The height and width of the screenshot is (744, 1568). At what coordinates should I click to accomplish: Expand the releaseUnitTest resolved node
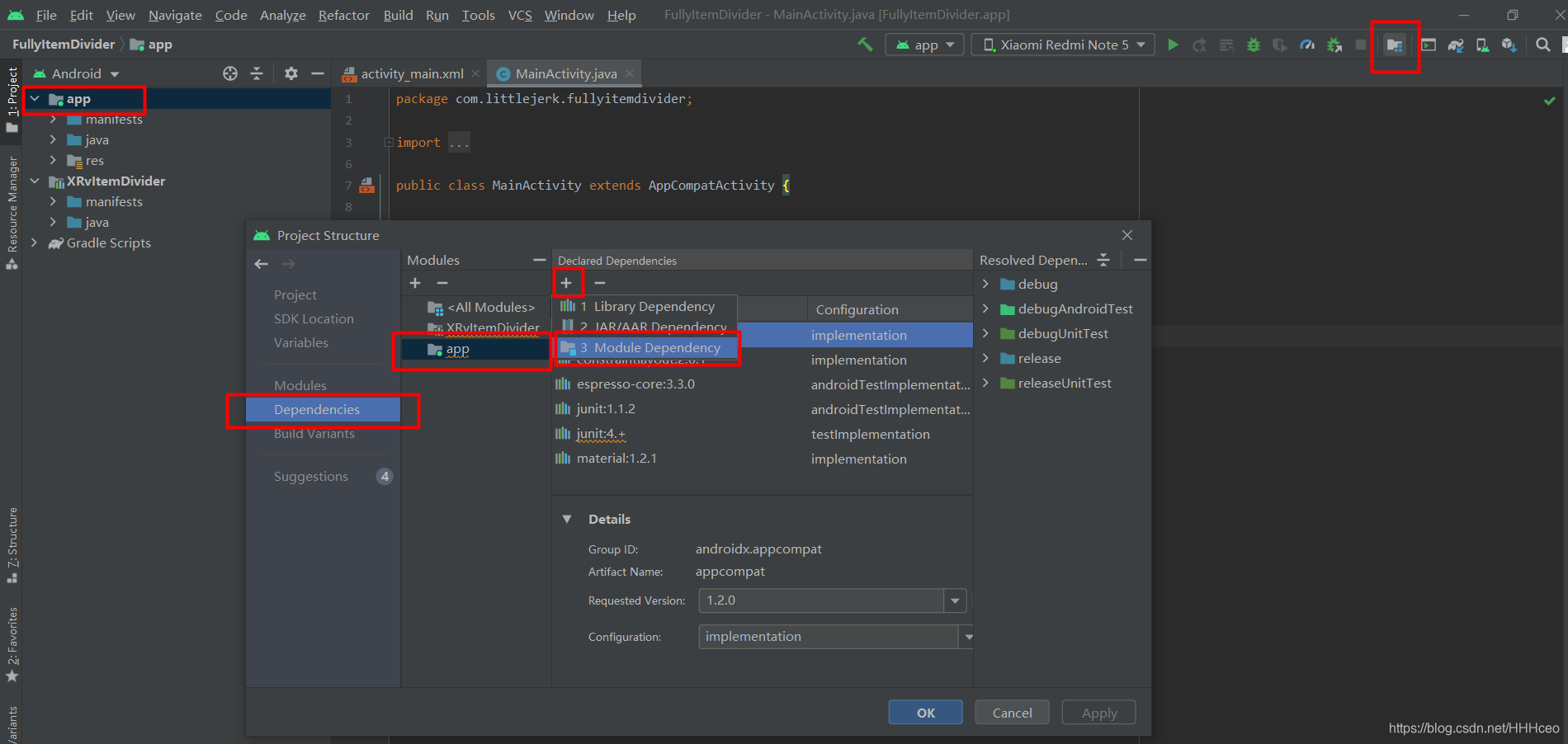985,383
